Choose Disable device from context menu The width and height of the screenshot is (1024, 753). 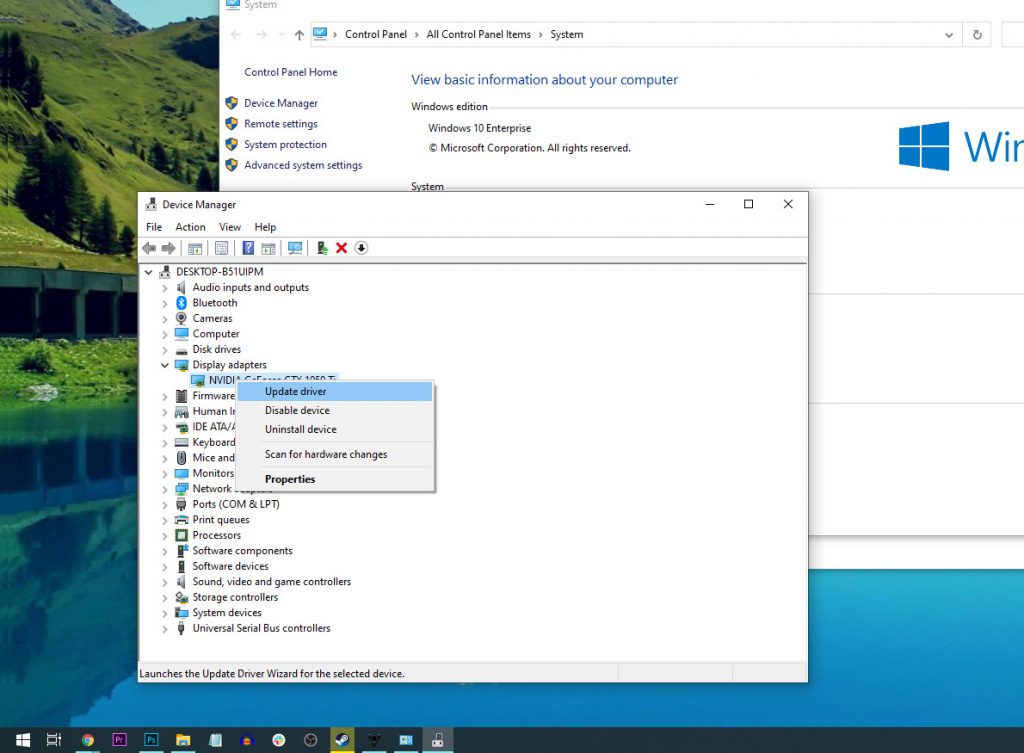[334, 410]
